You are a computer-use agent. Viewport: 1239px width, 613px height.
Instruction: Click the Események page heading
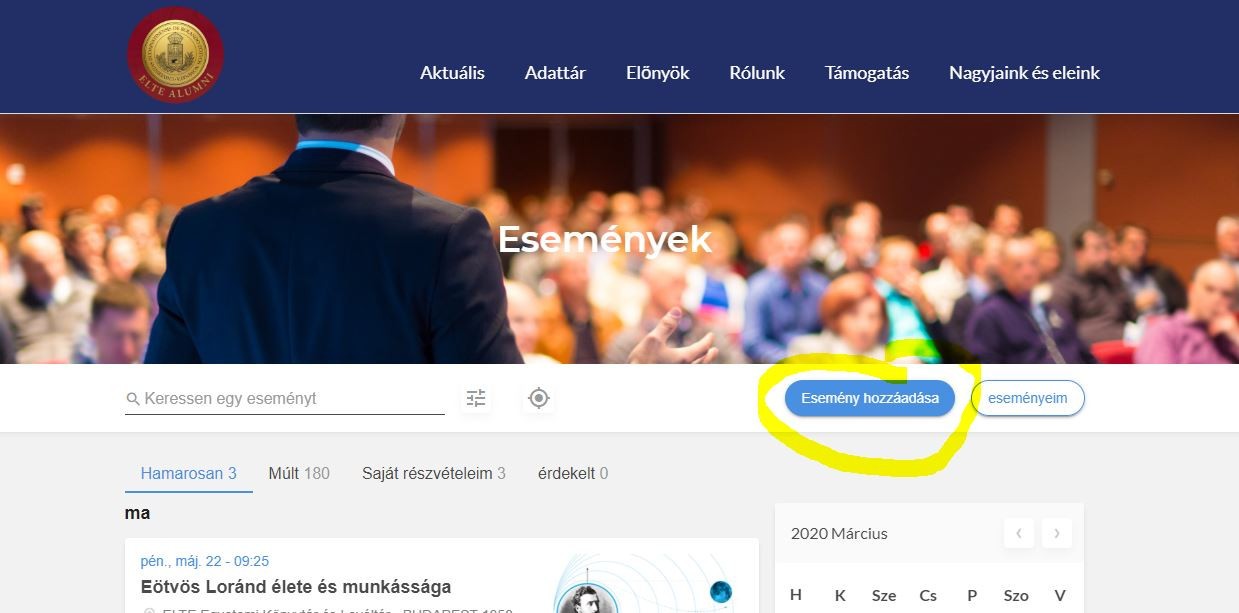(x=604, y=240)
